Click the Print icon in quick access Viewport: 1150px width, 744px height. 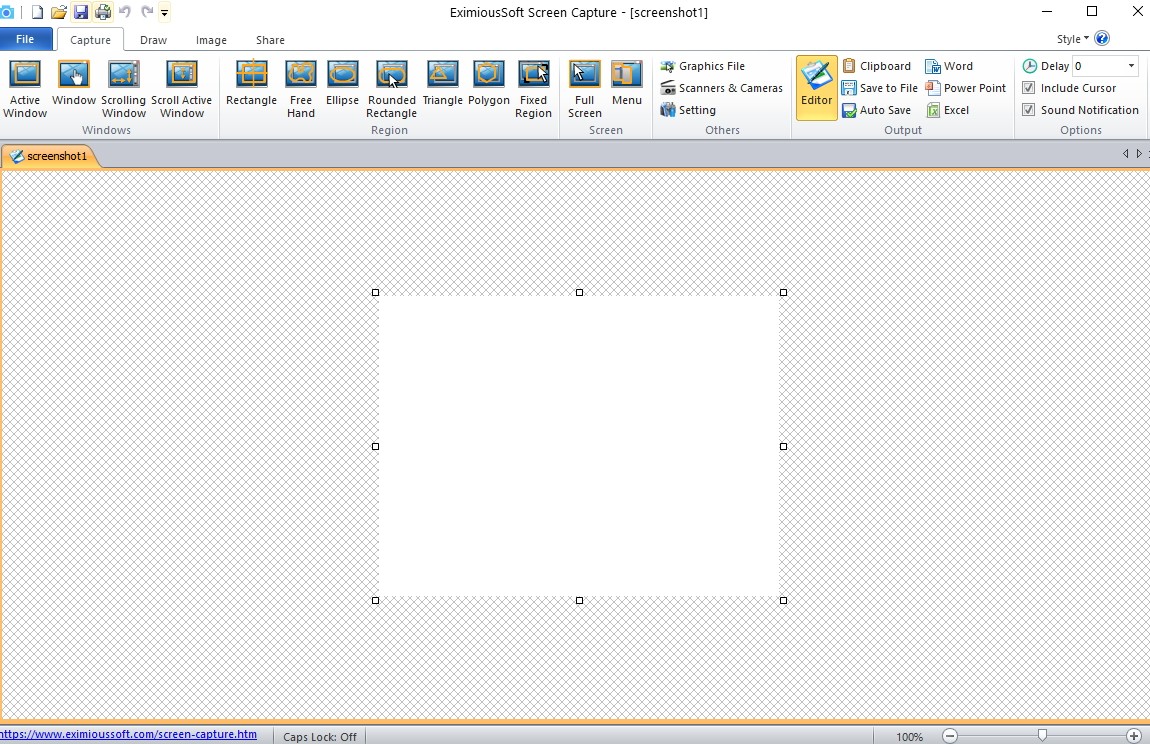pos(103,12)
